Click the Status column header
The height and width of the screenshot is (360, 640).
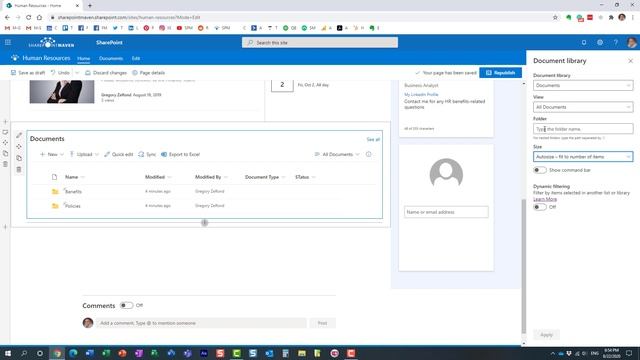point(305,177)
